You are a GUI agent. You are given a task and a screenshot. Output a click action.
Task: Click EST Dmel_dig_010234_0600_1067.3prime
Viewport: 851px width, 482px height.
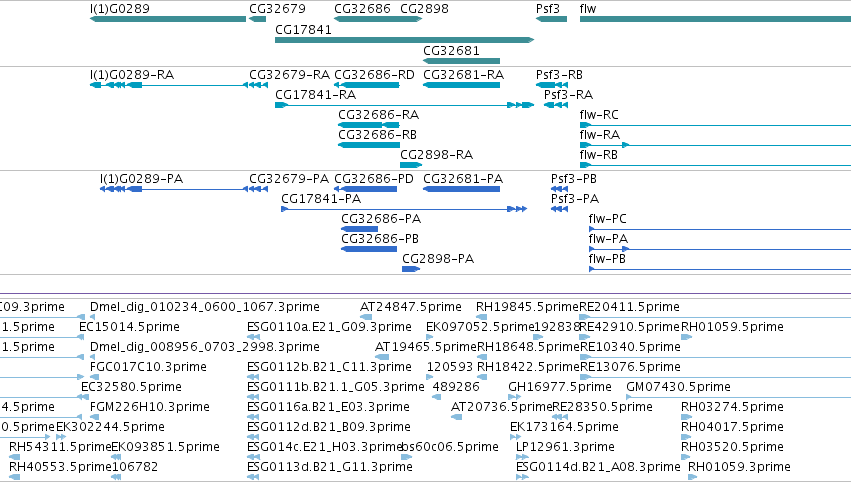point(205,307)
